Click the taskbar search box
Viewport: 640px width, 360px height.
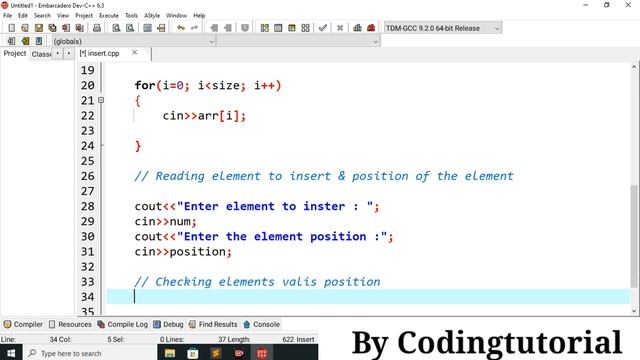(89, 353)
